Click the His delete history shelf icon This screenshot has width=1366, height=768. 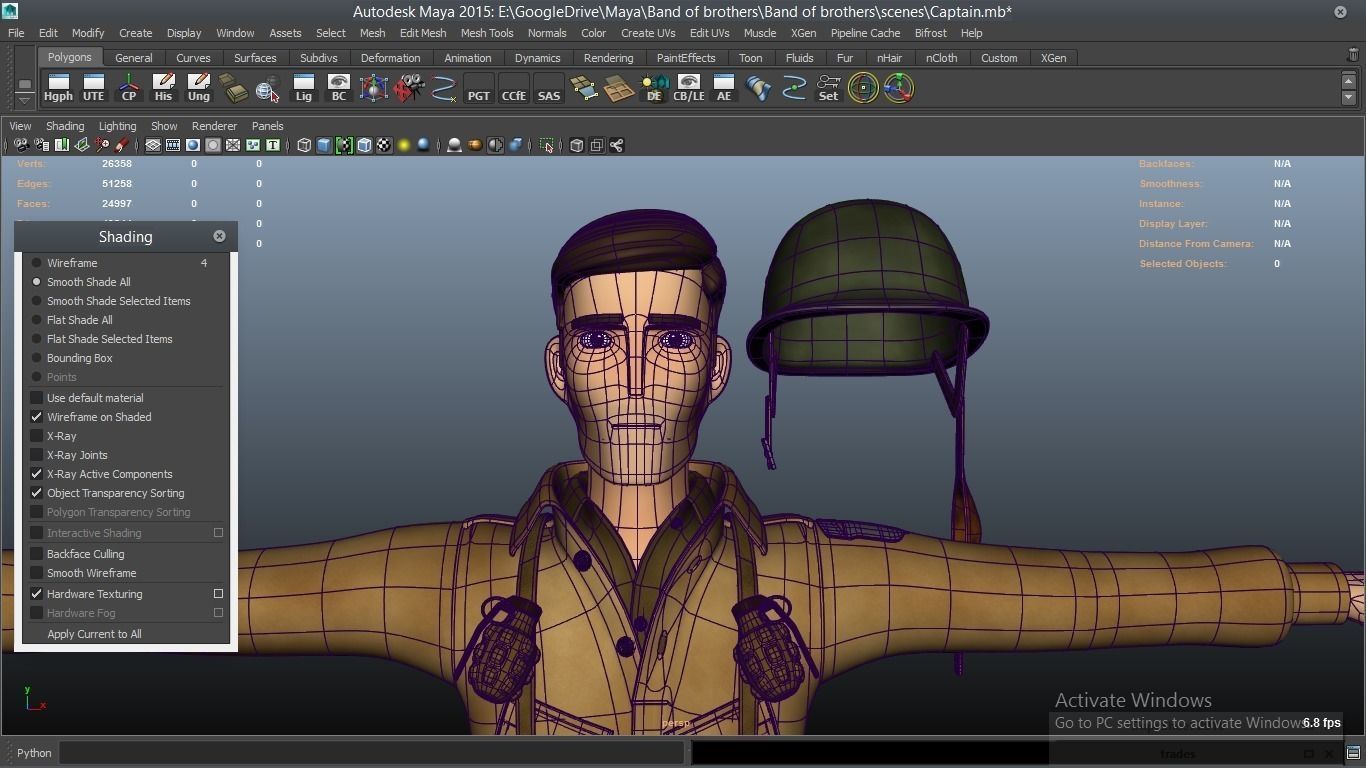[163, 88]
